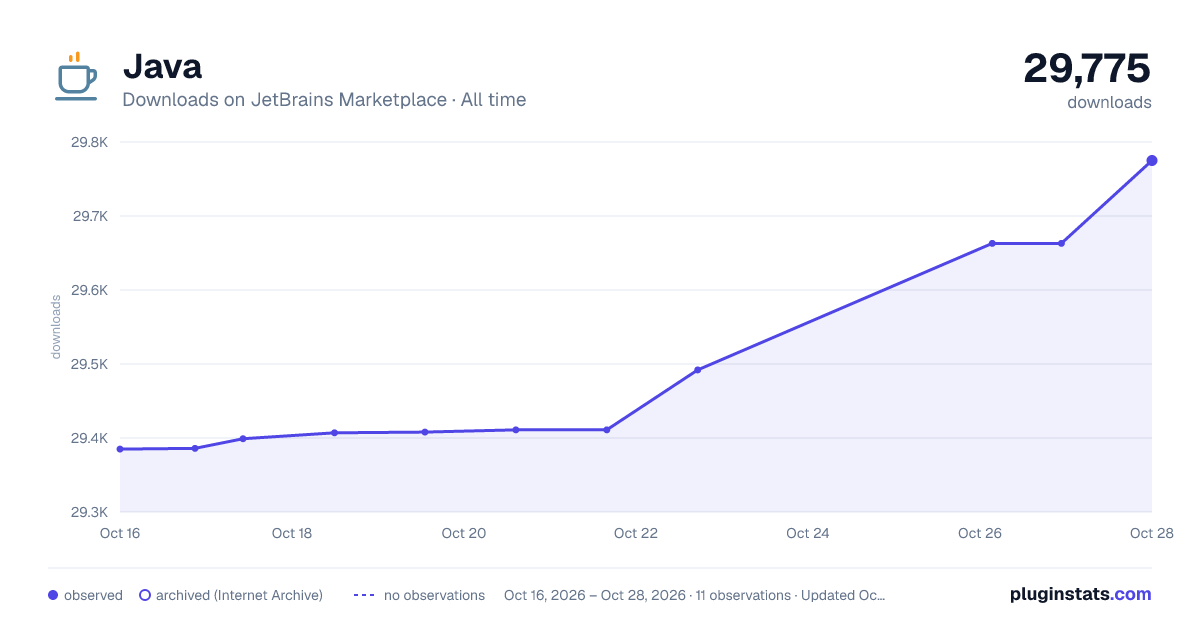
Task: Click the 29.6K y-axis label
Action: (x=89, y=290)
